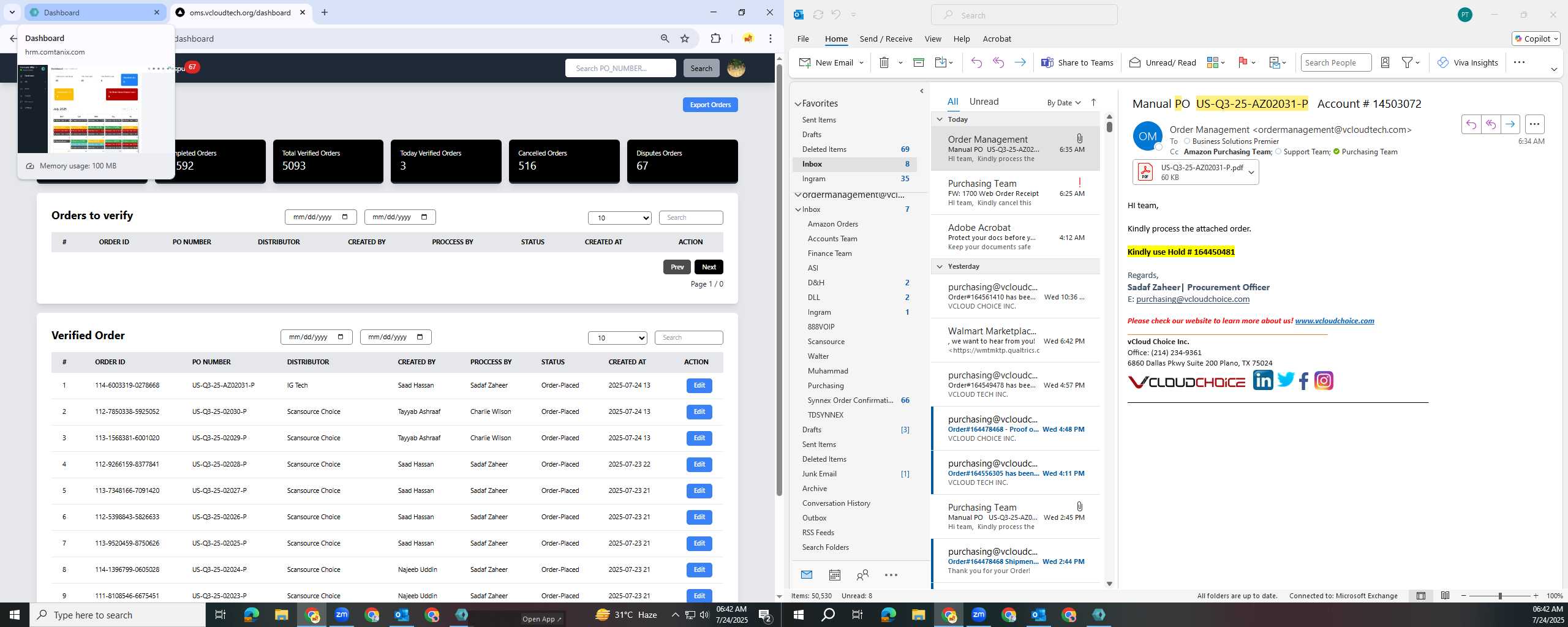Collapse the Outlook folder pane chevron
This screenshot has height=627, width=1568.
[921, 91]
